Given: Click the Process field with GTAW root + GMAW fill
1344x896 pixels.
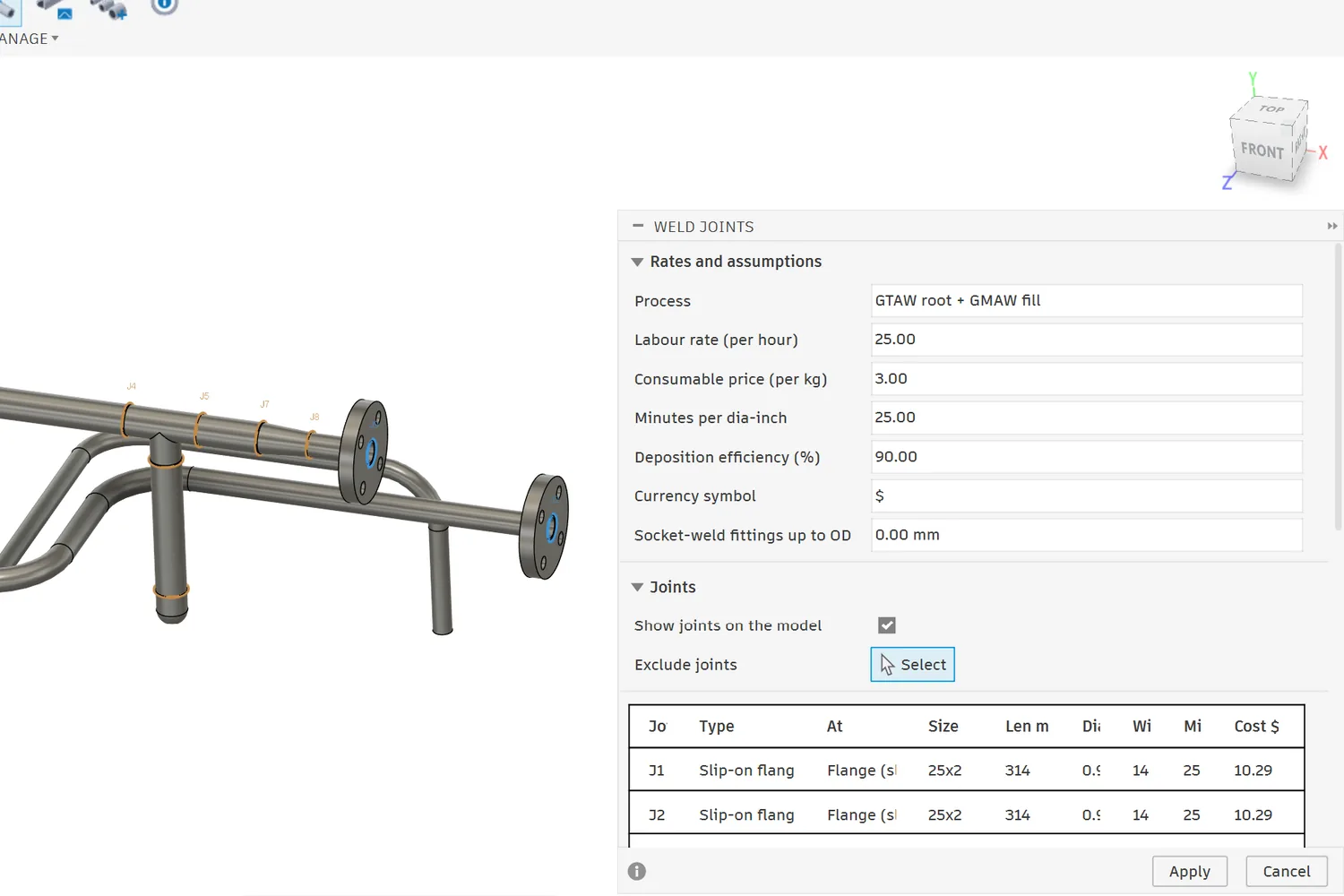Looking at the screenshot, I should 1086,300.
